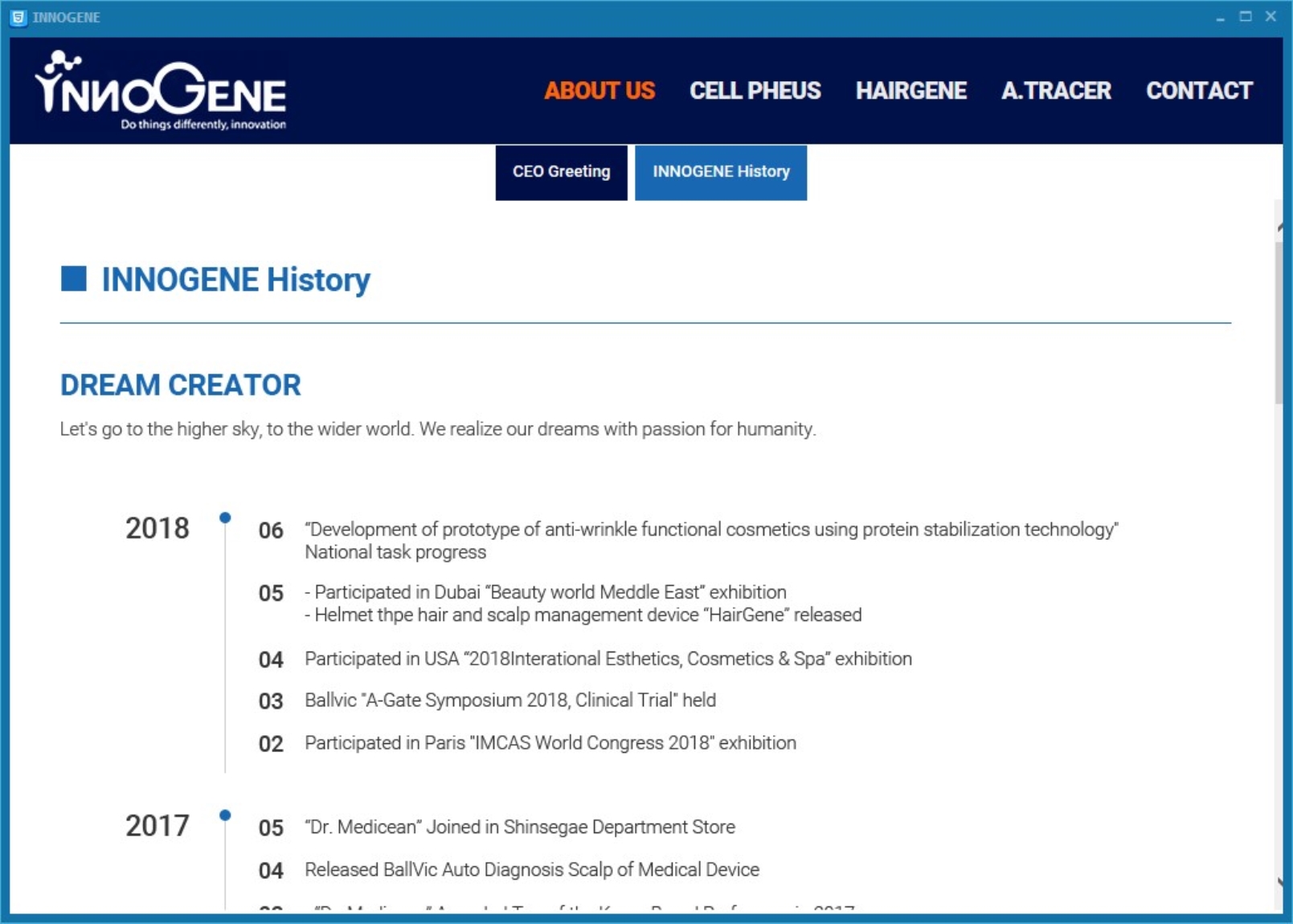
Task: Open the A.TRACER menu item
Action: (x=1056, y=91)
